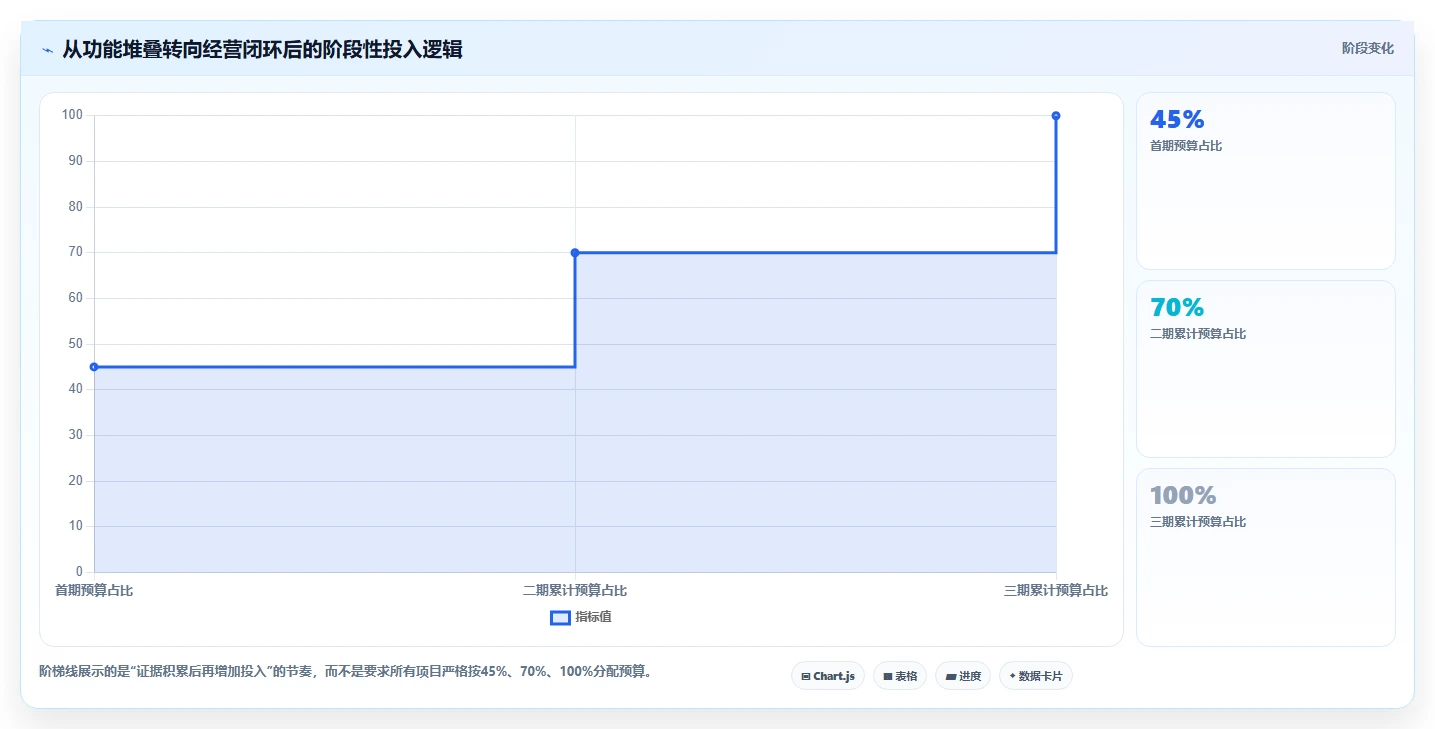
Task: Click the footnote text about 阶梯线
Action: coord(346,671)
